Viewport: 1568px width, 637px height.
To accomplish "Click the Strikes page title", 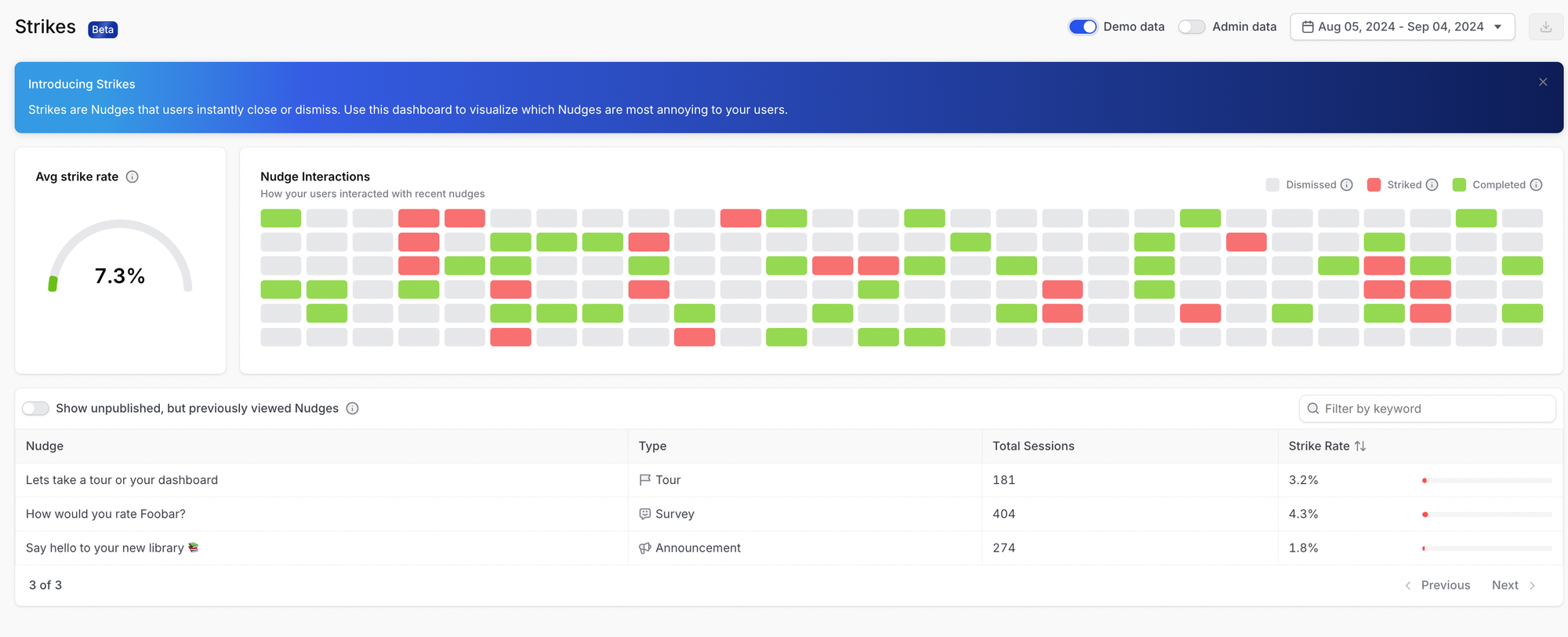I will tap(45, 27).
